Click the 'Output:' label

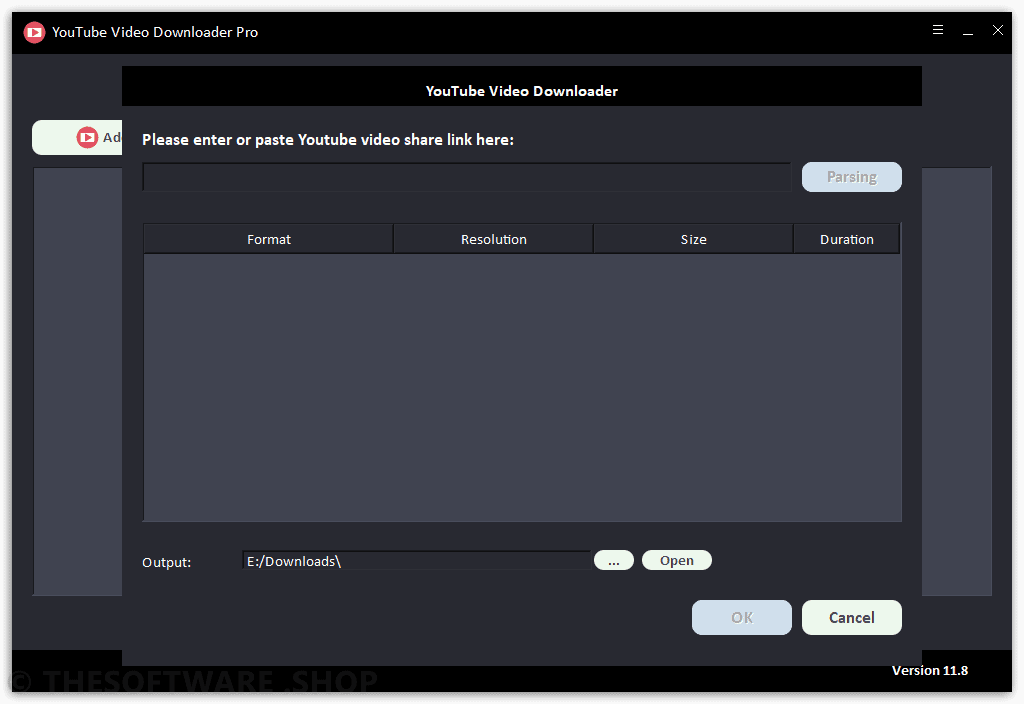[167, 562]
